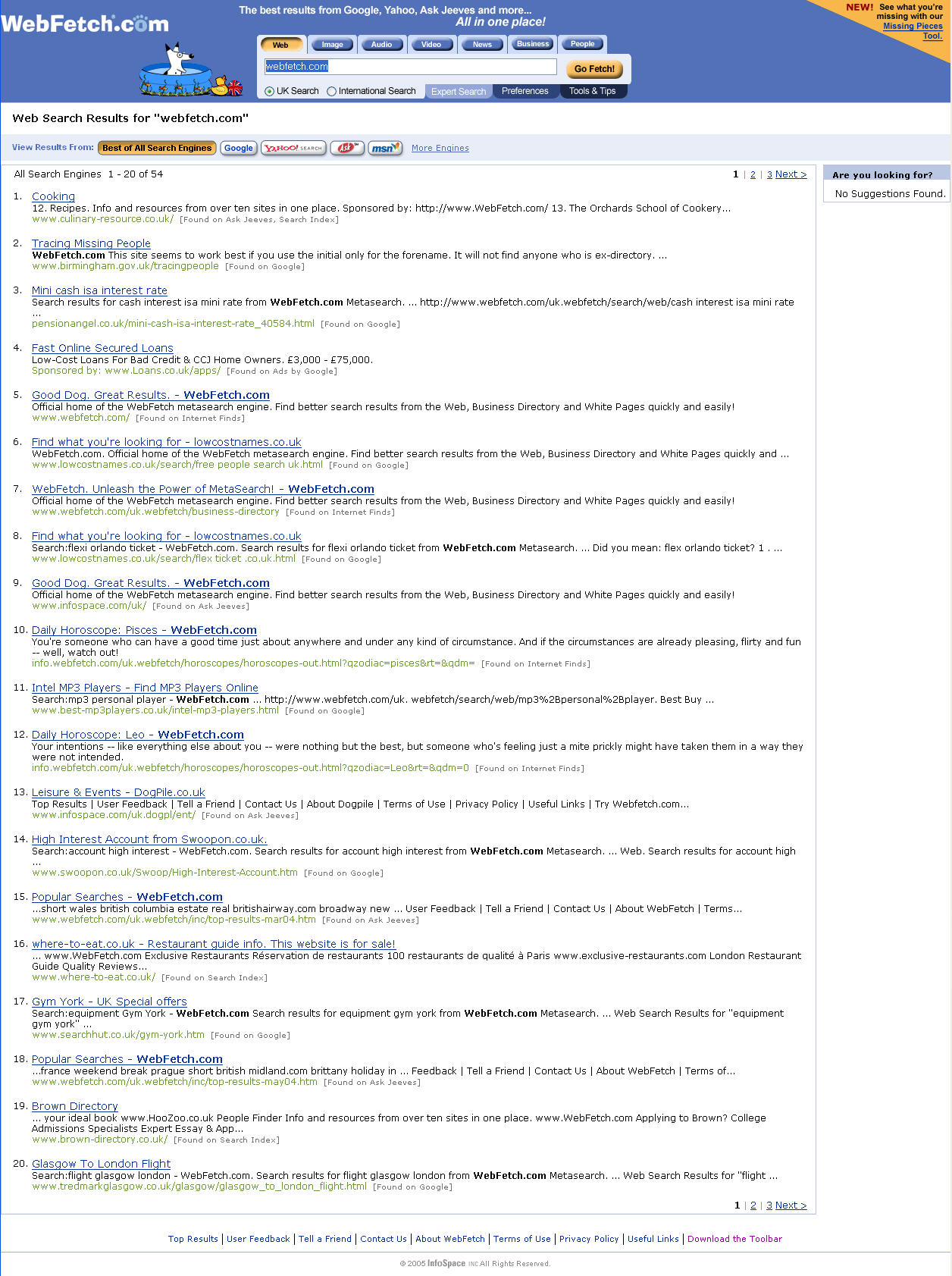Filter results by Ask Jeeves logo

(346, 148)
